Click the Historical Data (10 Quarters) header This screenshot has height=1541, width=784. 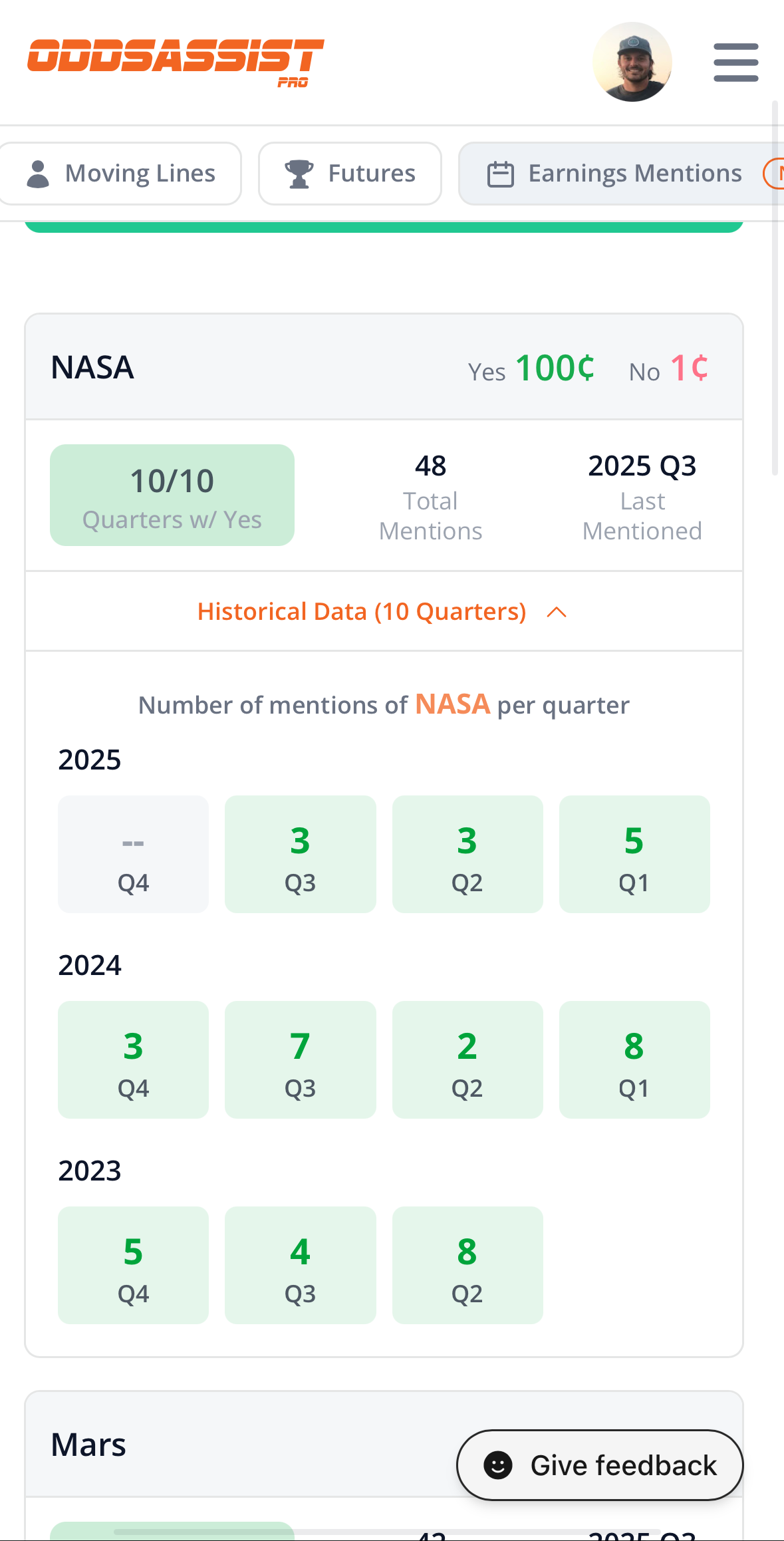361,611
